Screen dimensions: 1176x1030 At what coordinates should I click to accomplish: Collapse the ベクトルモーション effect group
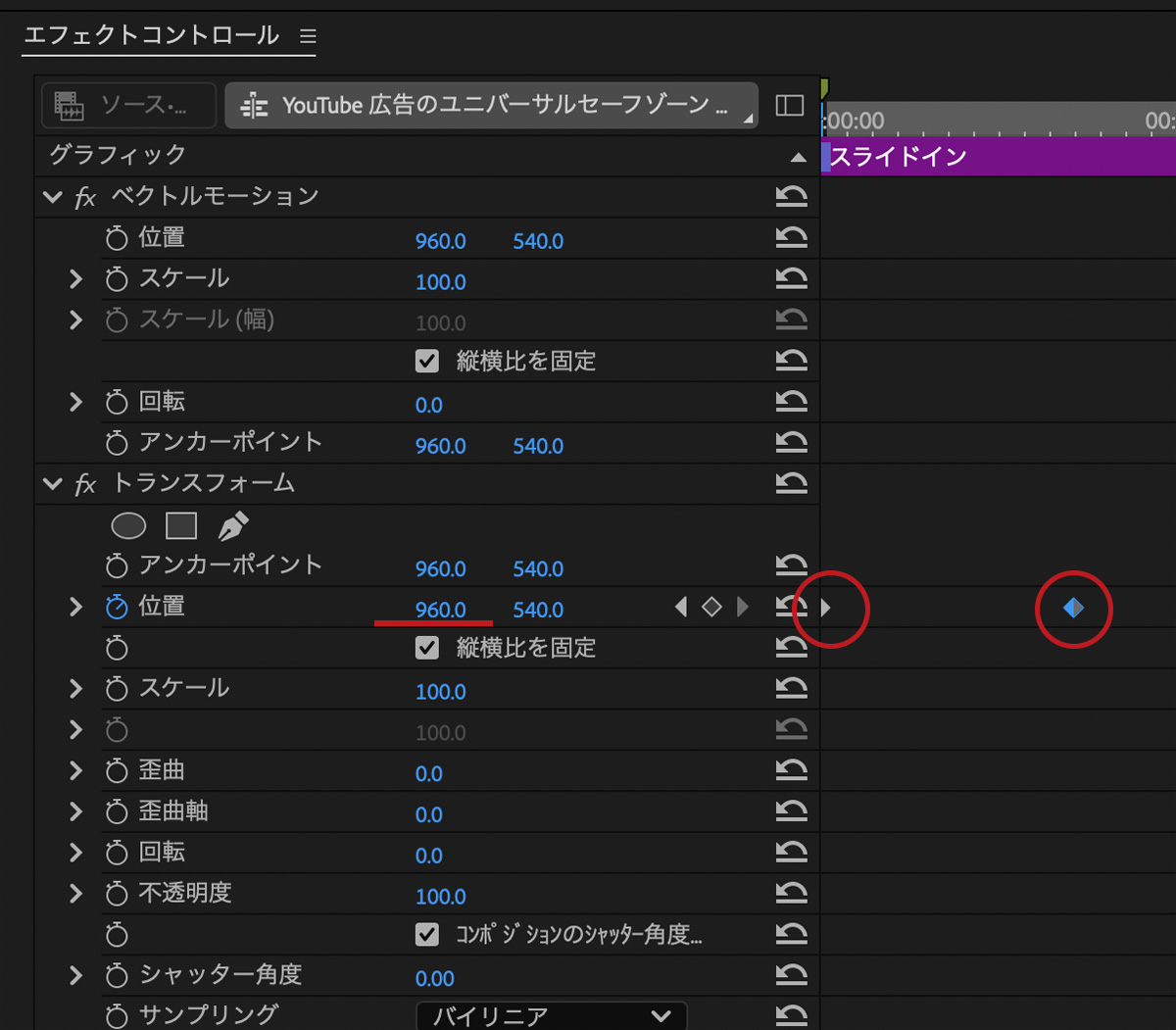(53, 197)
